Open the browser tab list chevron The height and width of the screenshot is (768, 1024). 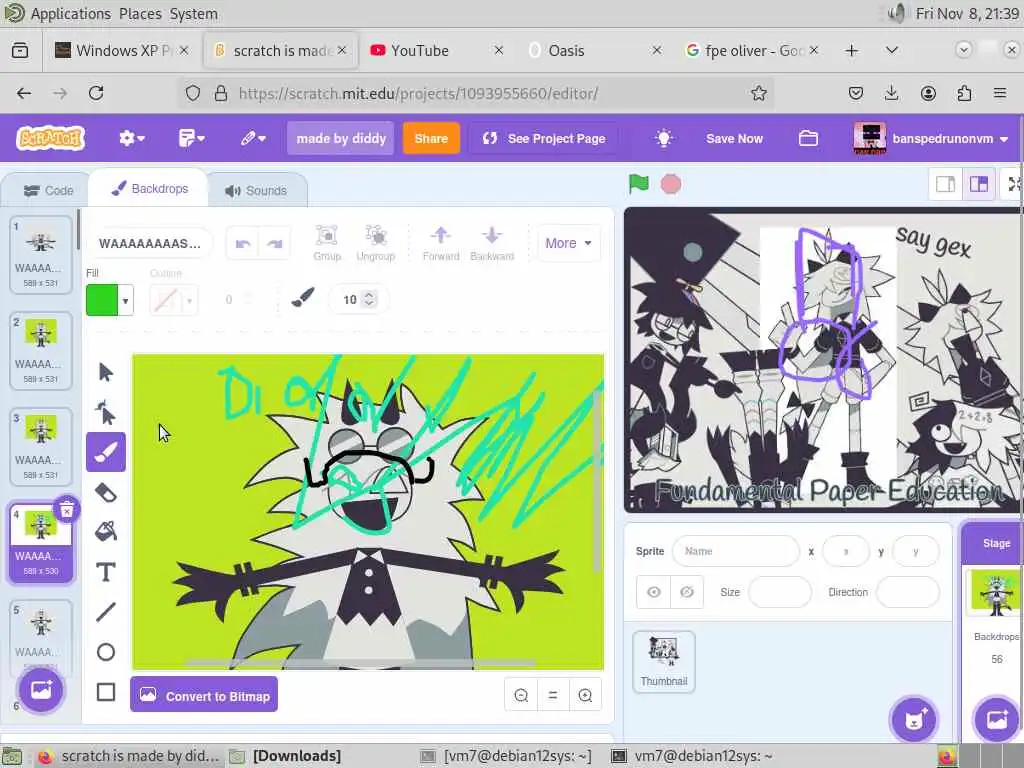[x=891, y=50]
